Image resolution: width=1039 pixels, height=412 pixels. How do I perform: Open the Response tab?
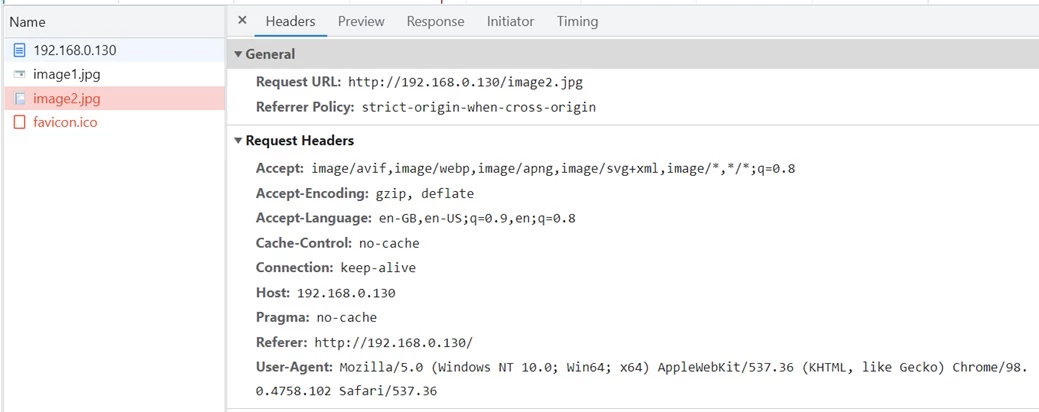(x=435, y=21)
